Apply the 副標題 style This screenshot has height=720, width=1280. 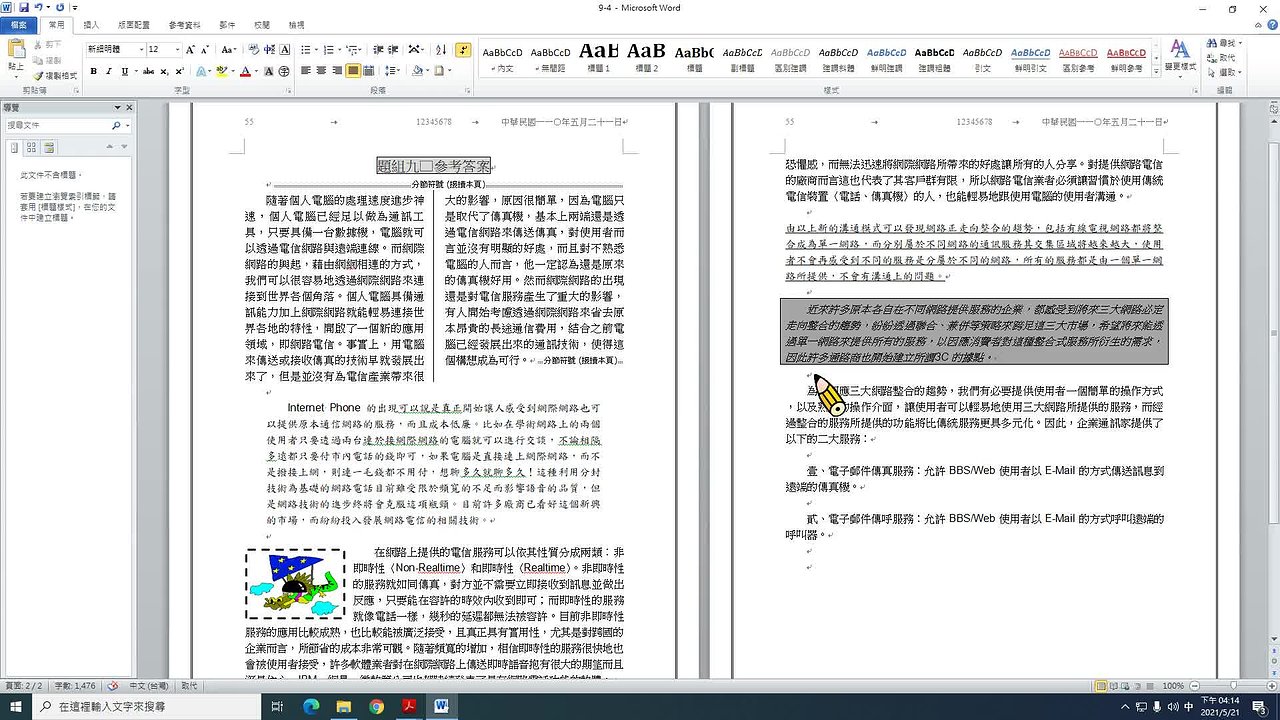(x=742, y=56)
